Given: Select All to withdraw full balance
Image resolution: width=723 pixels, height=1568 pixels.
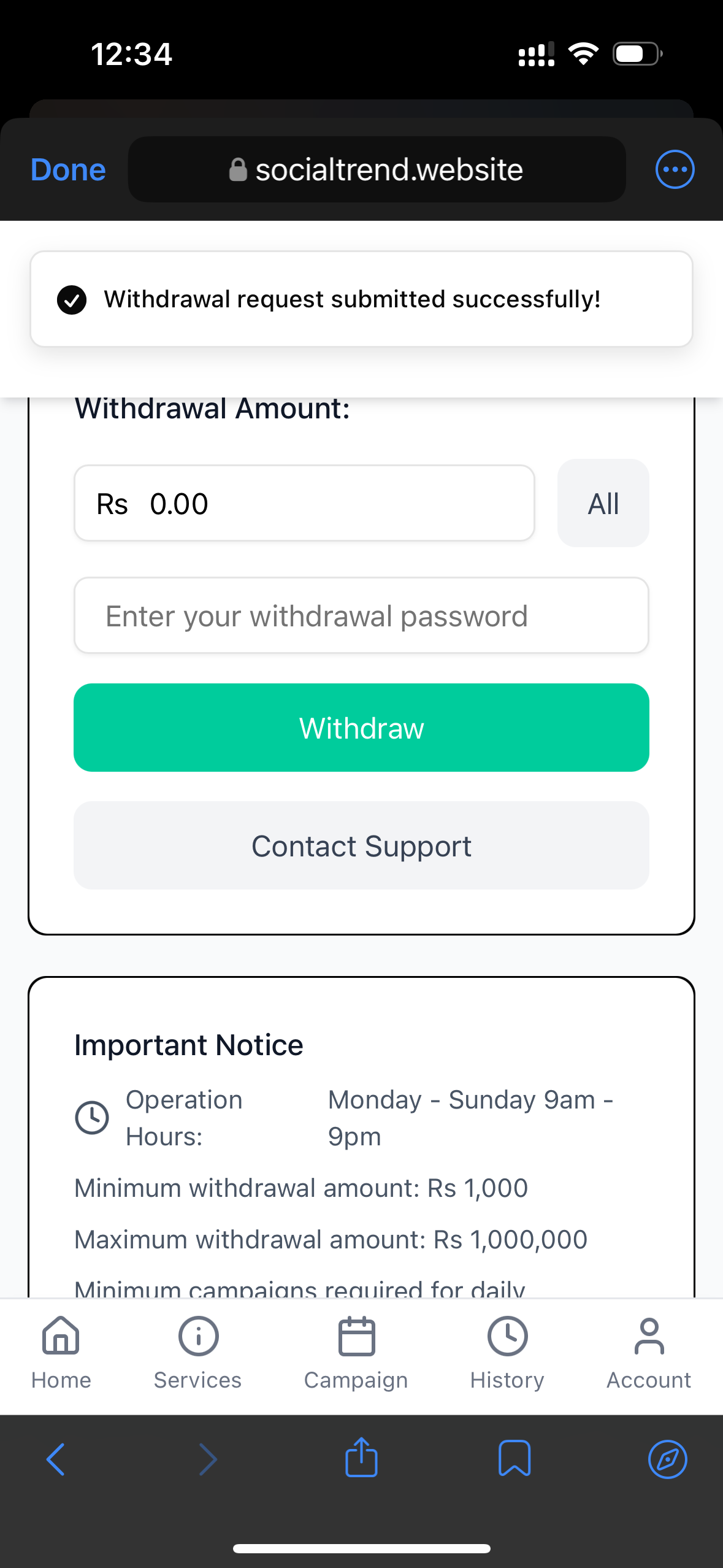Looking at the screenshot, I should coord(603,503).
